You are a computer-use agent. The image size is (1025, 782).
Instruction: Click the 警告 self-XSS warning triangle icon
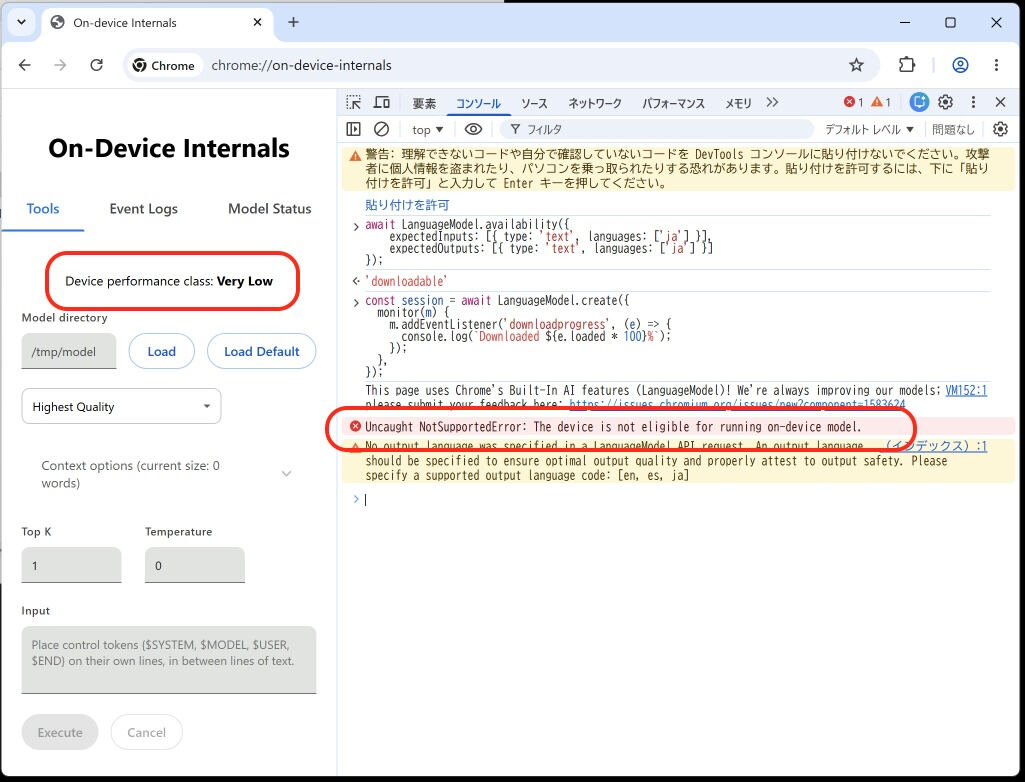click(355, 156)
